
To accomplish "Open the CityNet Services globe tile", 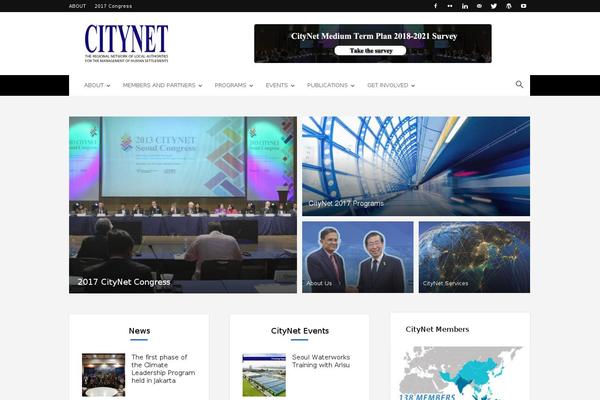I will click(x=474, y=257).
